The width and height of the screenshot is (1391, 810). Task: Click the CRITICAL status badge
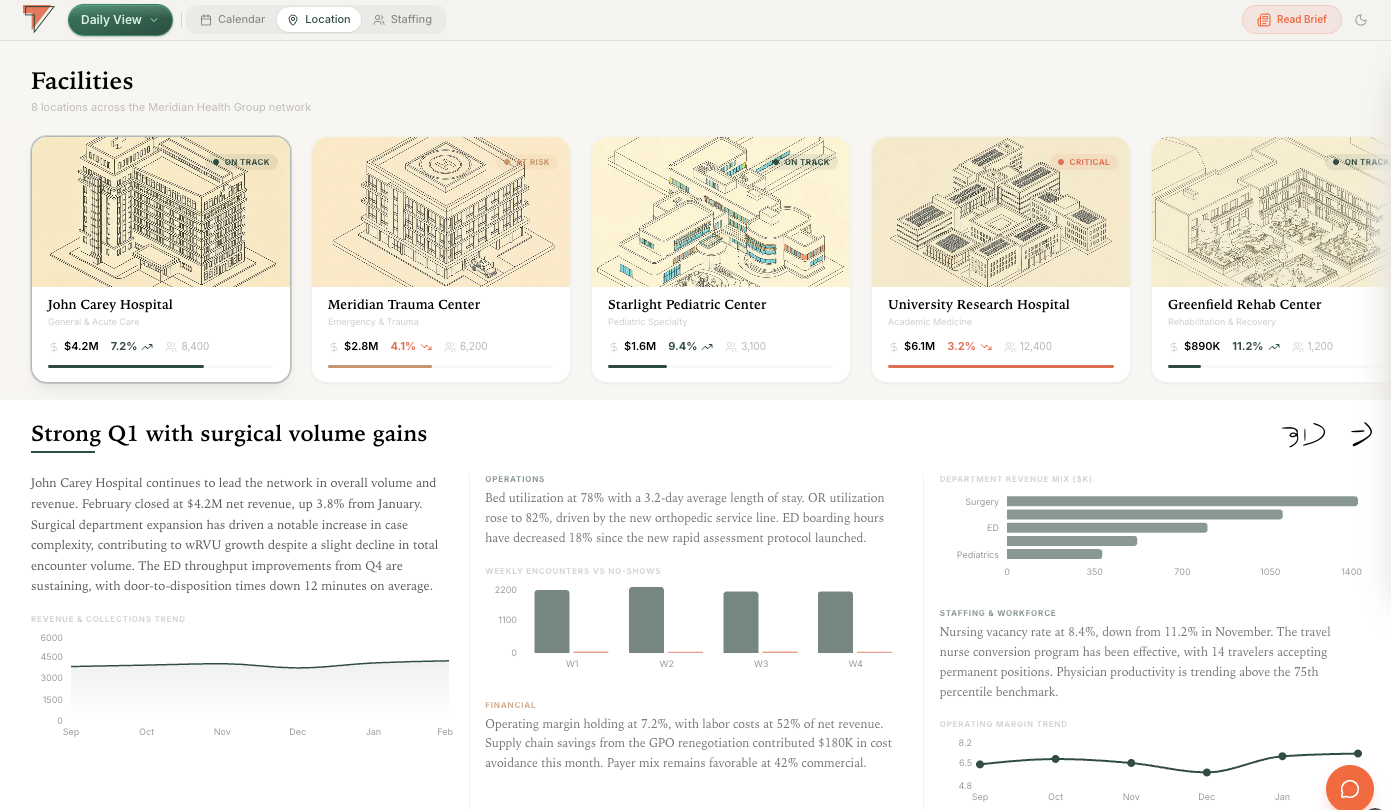point(1083,162)
